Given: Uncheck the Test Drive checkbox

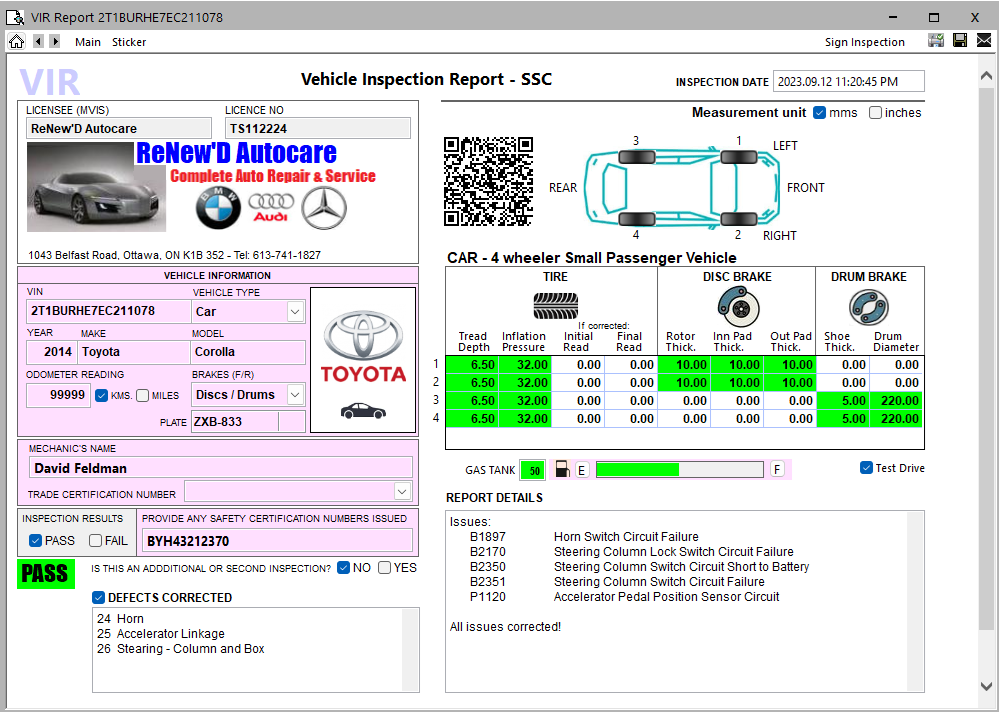Looking at the screenshot, I should (866, 468).
